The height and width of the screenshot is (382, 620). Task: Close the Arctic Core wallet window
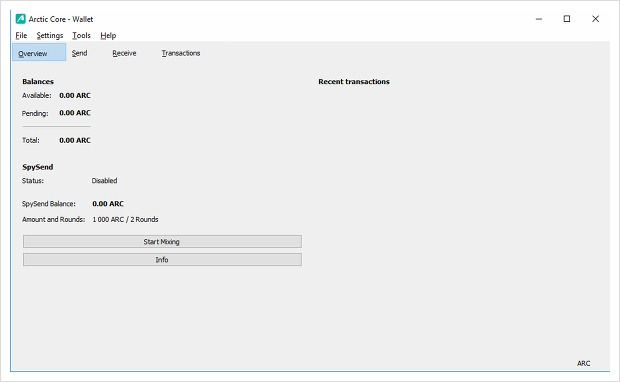click(x=595, y=19)
